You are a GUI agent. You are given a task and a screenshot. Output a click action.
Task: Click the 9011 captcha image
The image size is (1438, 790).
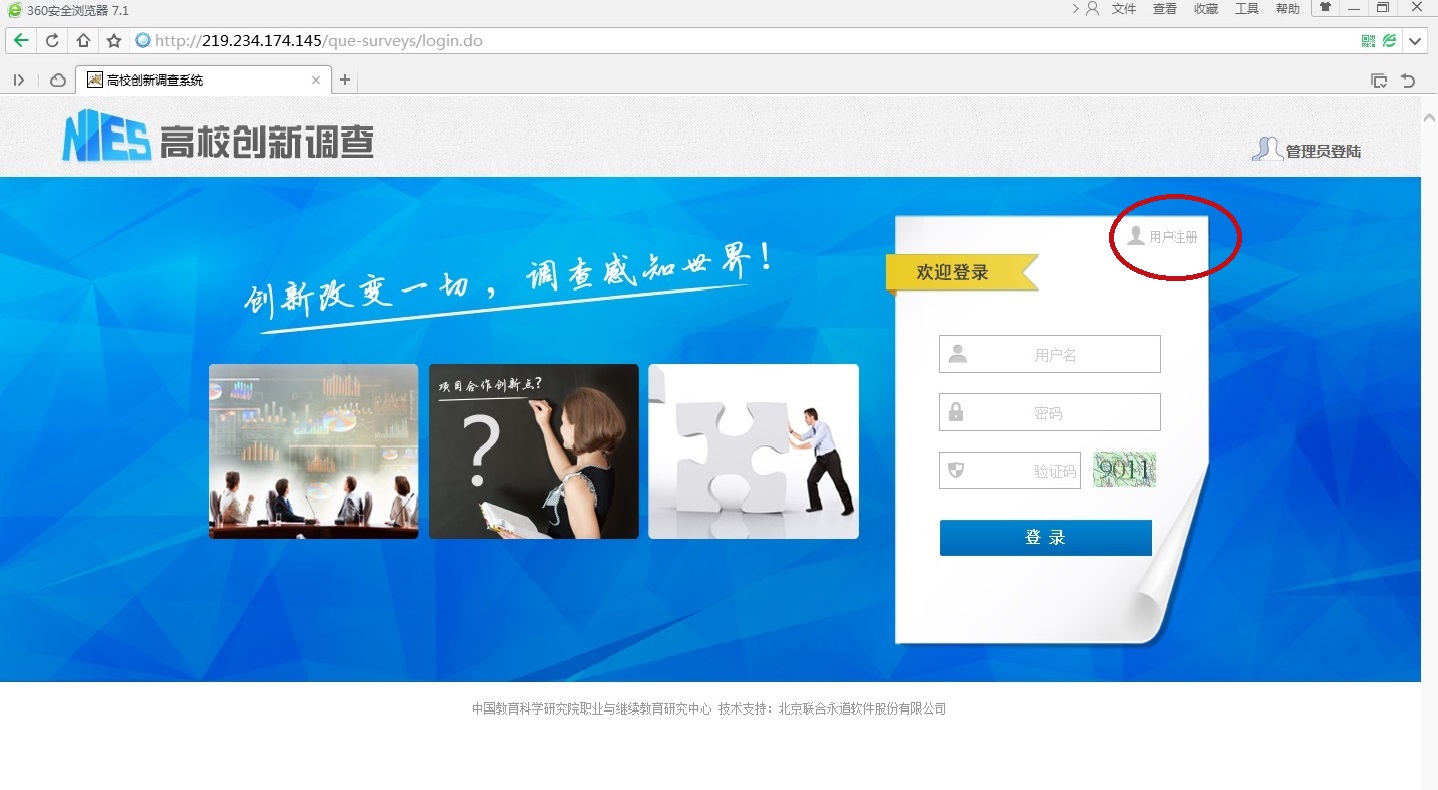point(1123,469)
